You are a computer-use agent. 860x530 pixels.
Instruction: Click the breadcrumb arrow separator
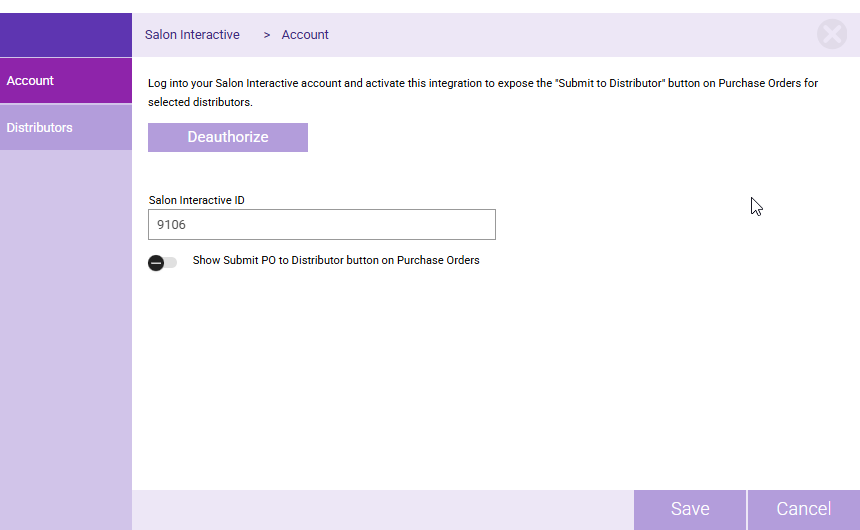point(267,35)
